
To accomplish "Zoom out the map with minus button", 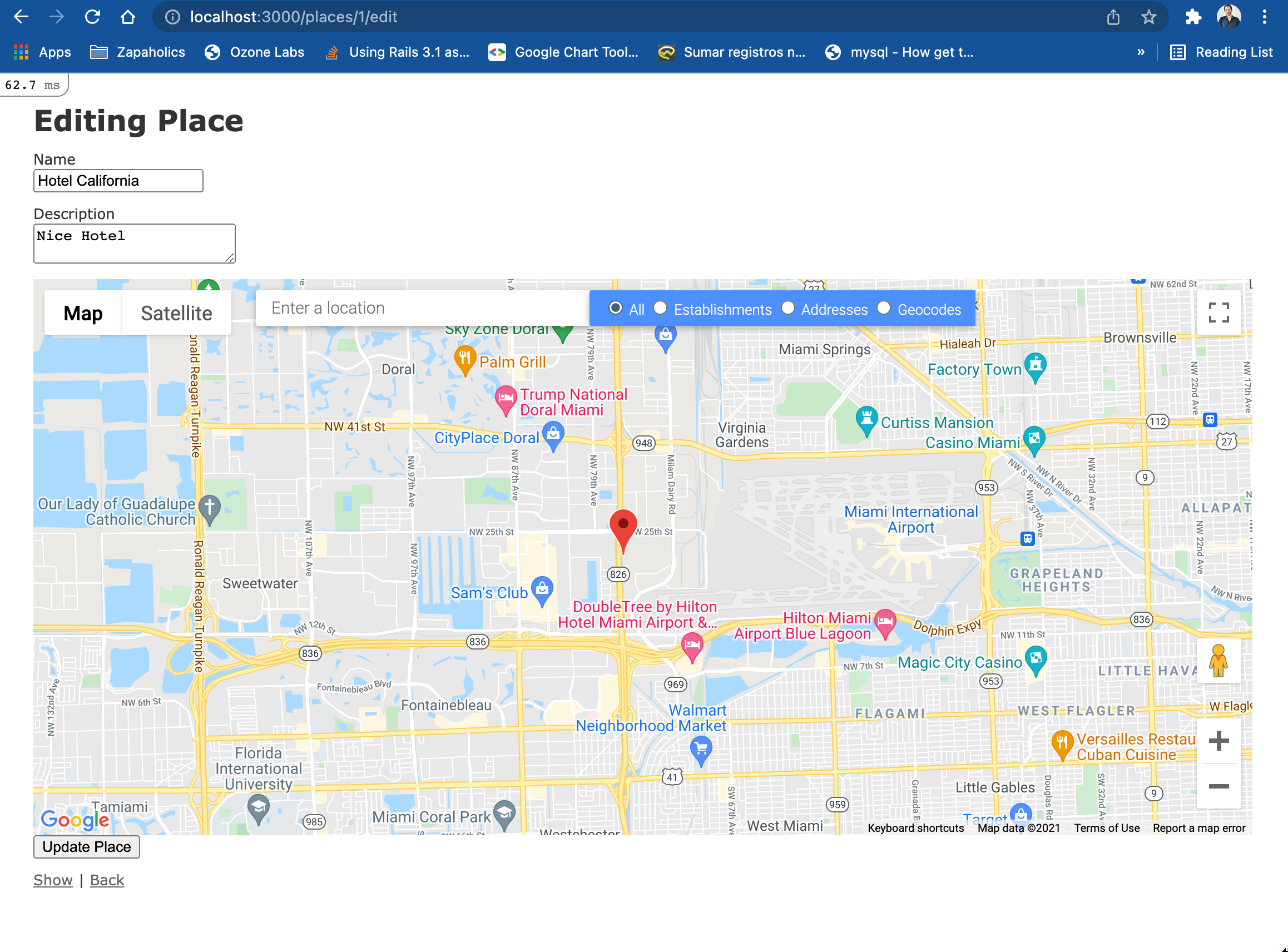I will [1218, 786].
